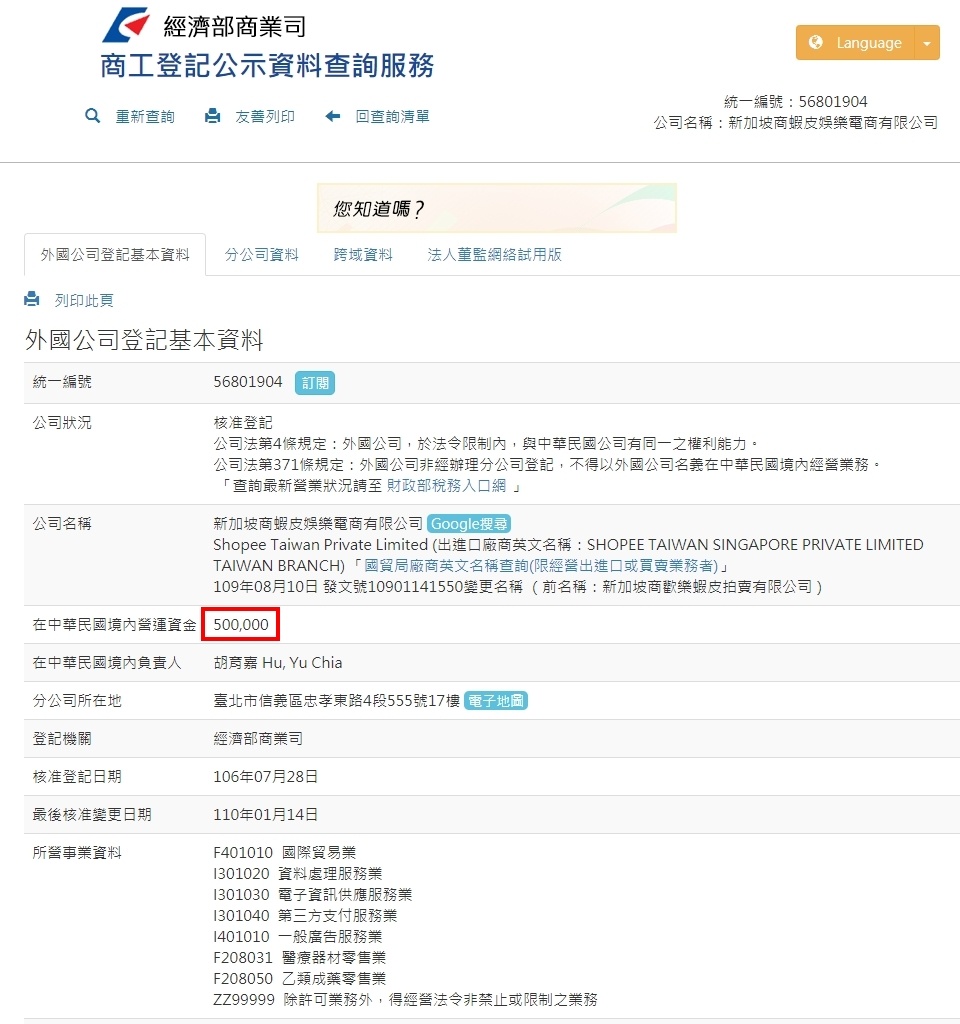Click the 商工登記公示資料查詢服務 title
960x1024 pixels.
click(267, 65)
